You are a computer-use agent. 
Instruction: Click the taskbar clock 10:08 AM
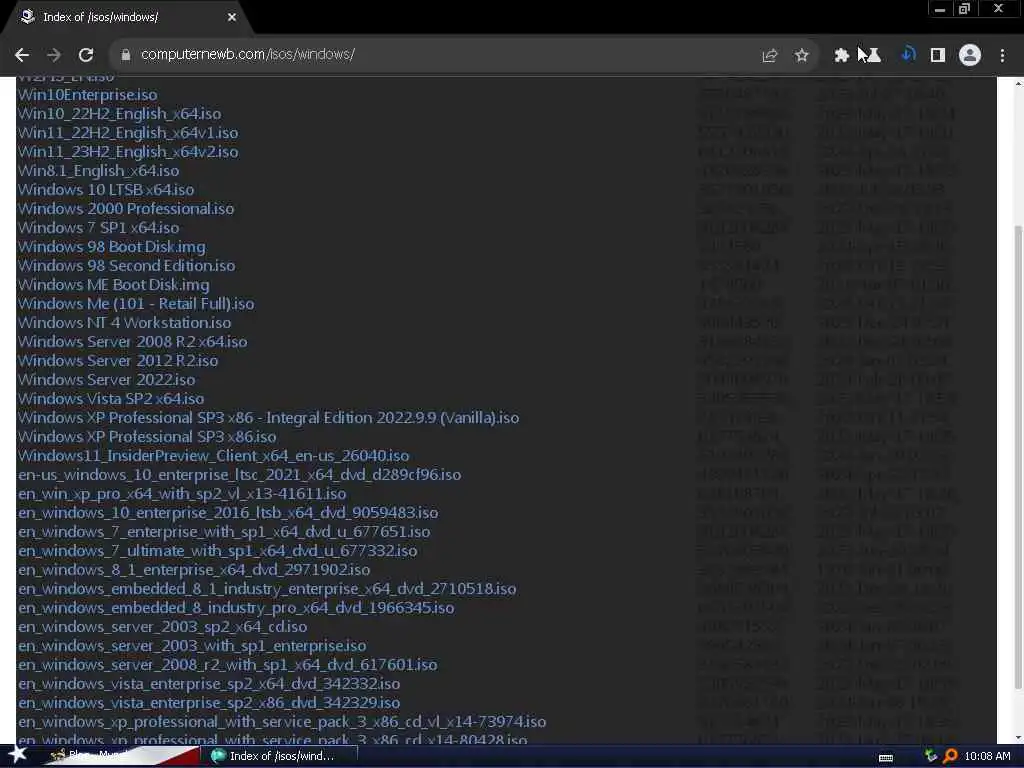(987, 756)
